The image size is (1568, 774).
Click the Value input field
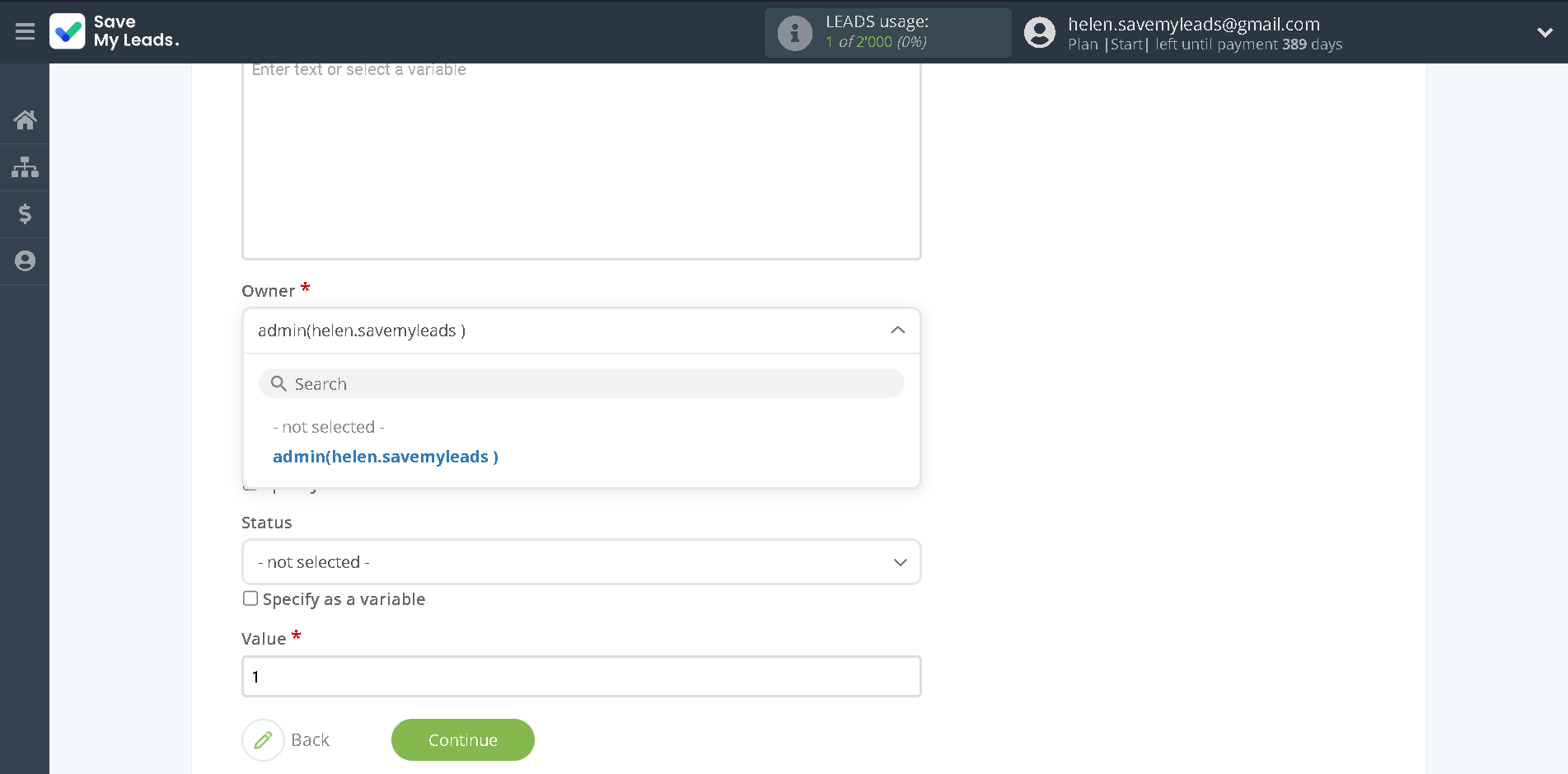[x=582, y=677]
